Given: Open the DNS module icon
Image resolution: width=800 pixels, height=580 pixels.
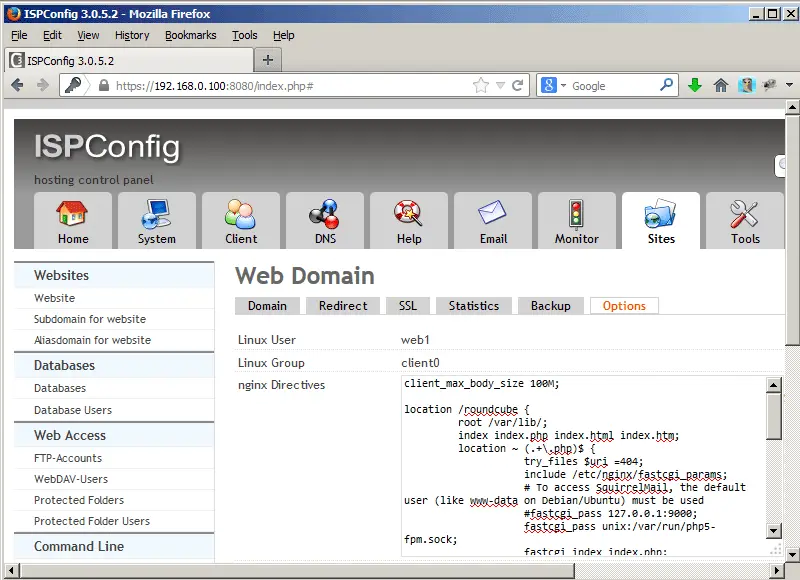Looking at the screenshot, I should click(x=325, y=221).
